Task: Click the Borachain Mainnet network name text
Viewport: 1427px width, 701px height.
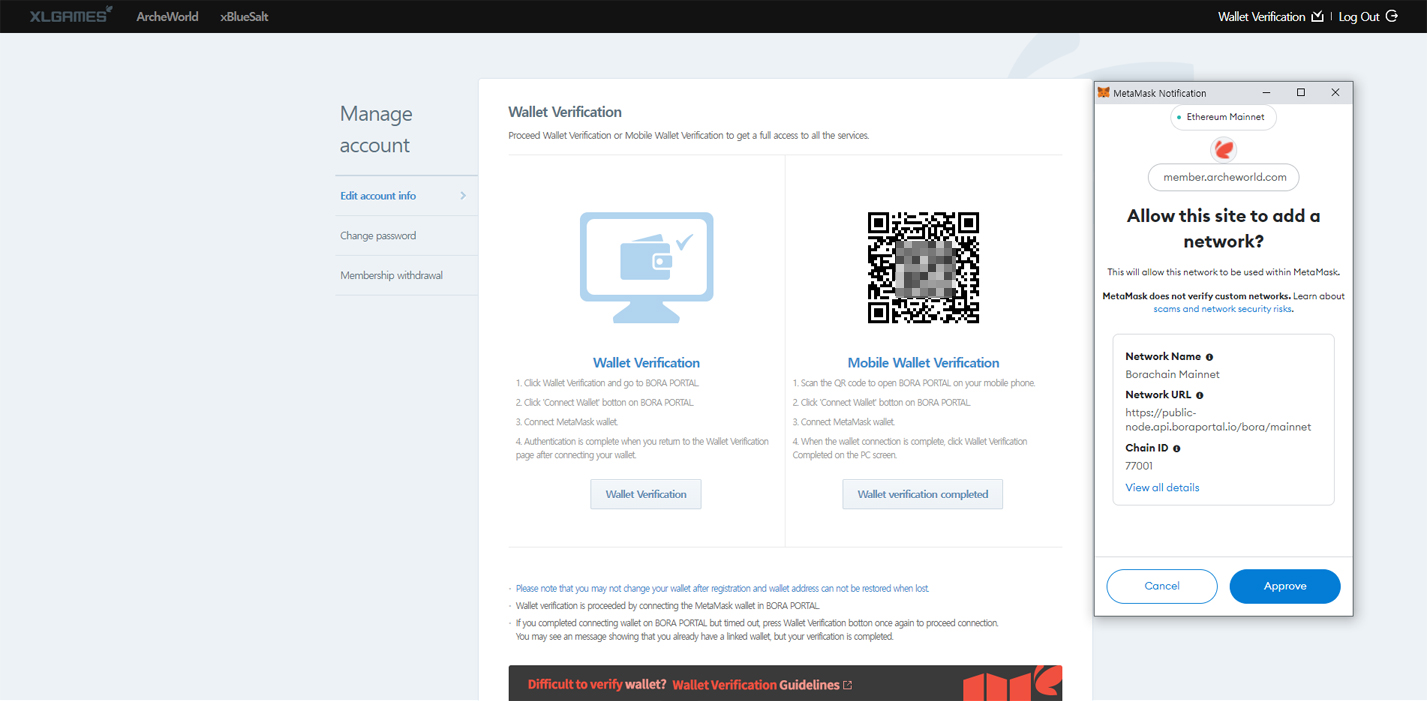Action: click(1172, 375)
